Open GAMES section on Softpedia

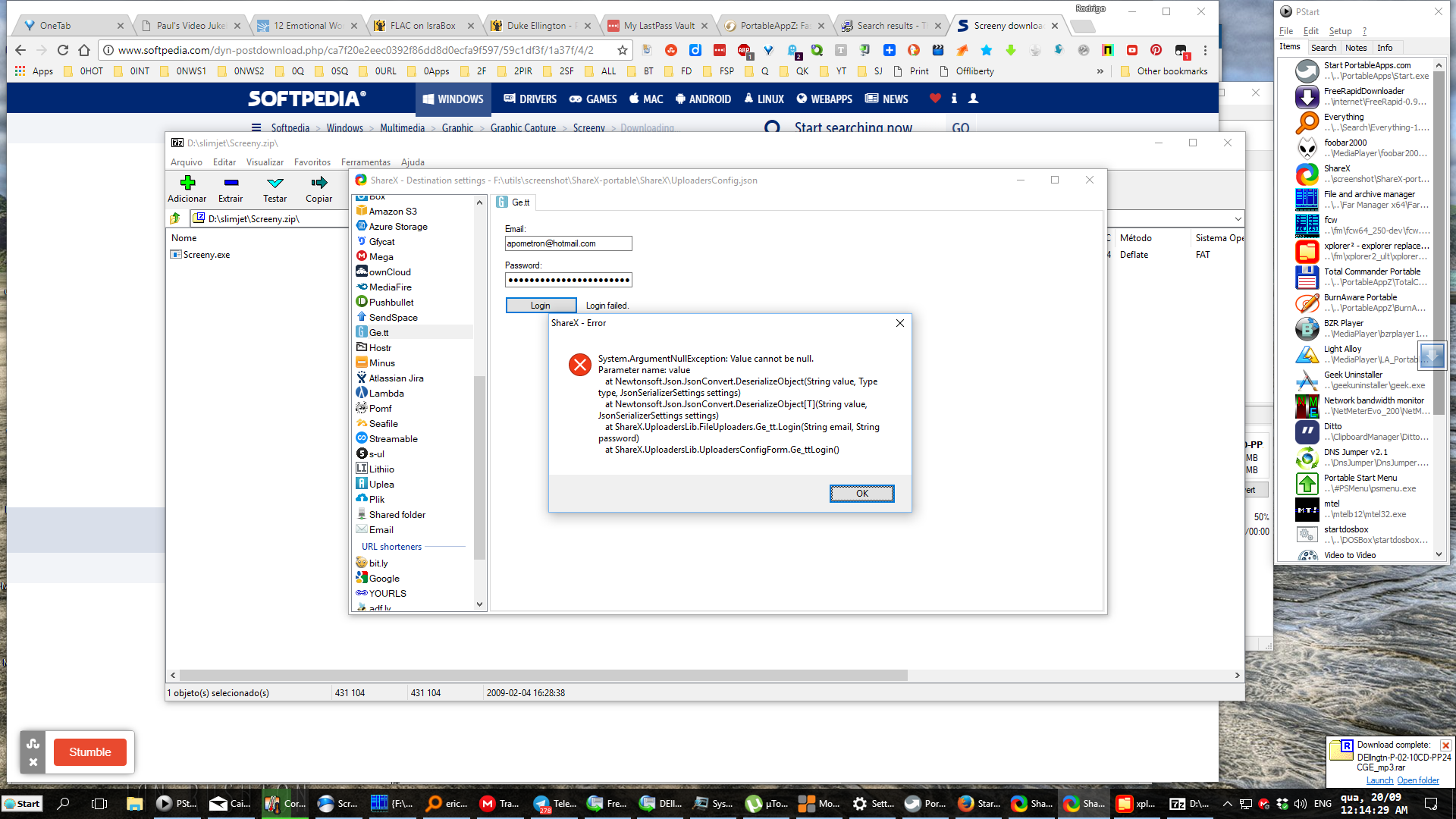(x=593, y=99)
